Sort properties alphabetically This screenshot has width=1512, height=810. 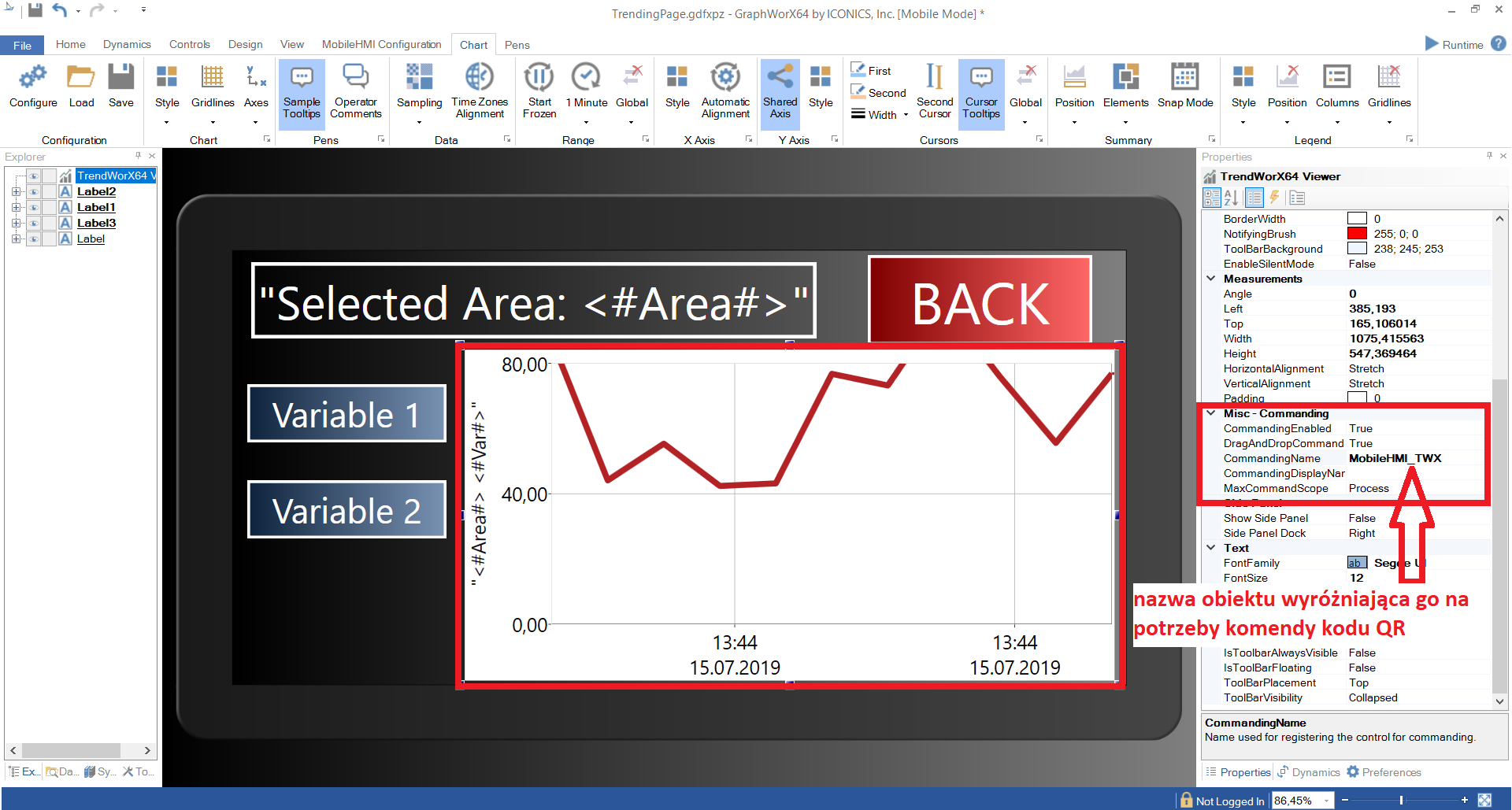(1232, 198)
